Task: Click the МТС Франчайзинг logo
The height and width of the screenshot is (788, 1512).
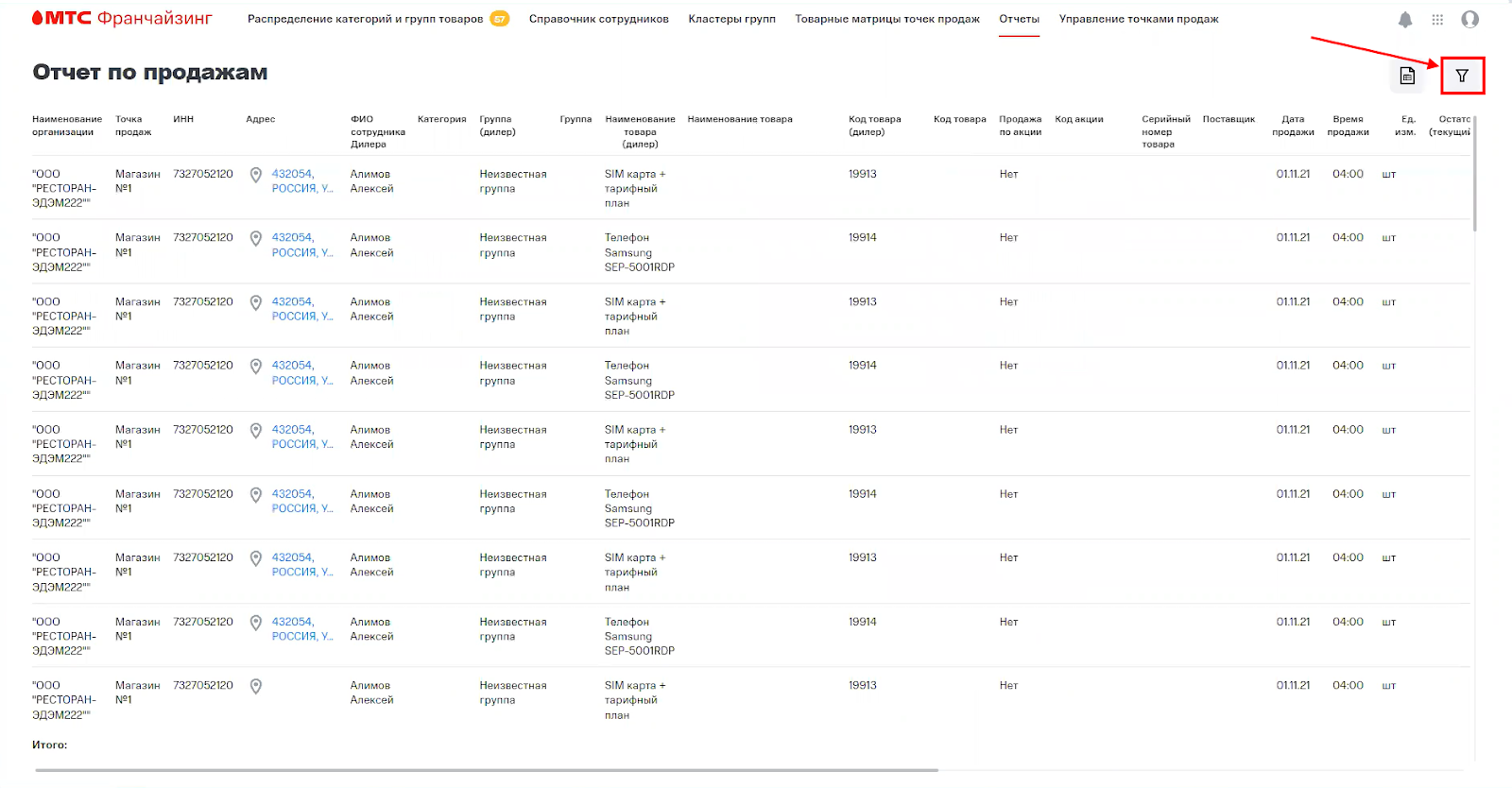Action: 122,18
